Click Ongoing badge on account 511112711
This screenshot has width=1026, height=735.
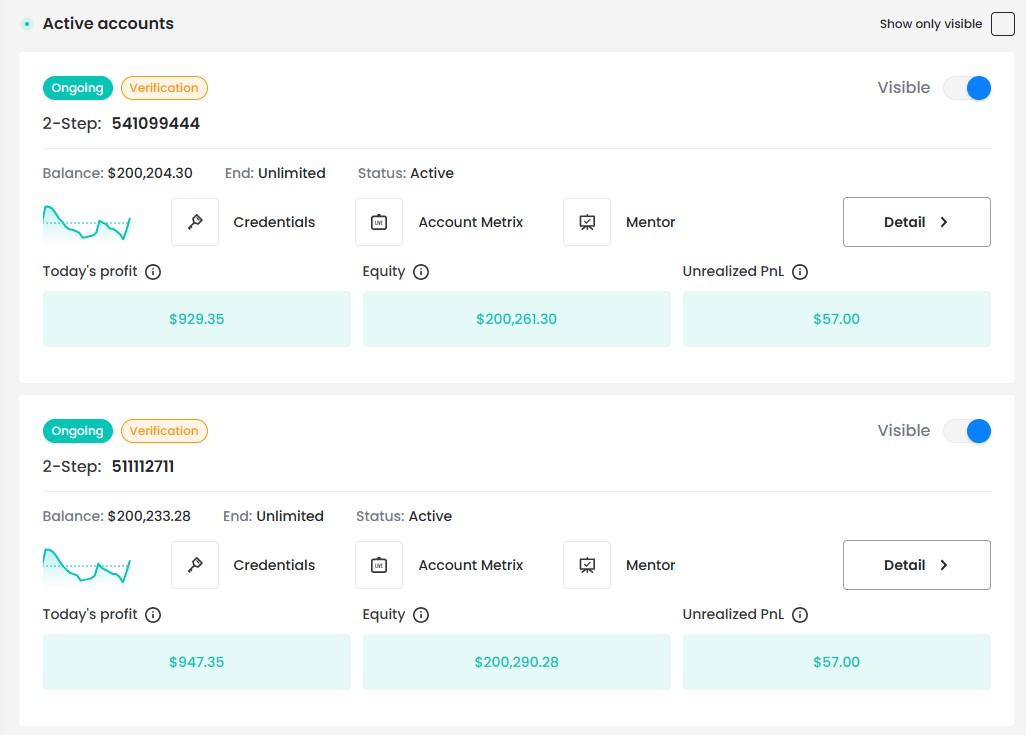point(78,431)
